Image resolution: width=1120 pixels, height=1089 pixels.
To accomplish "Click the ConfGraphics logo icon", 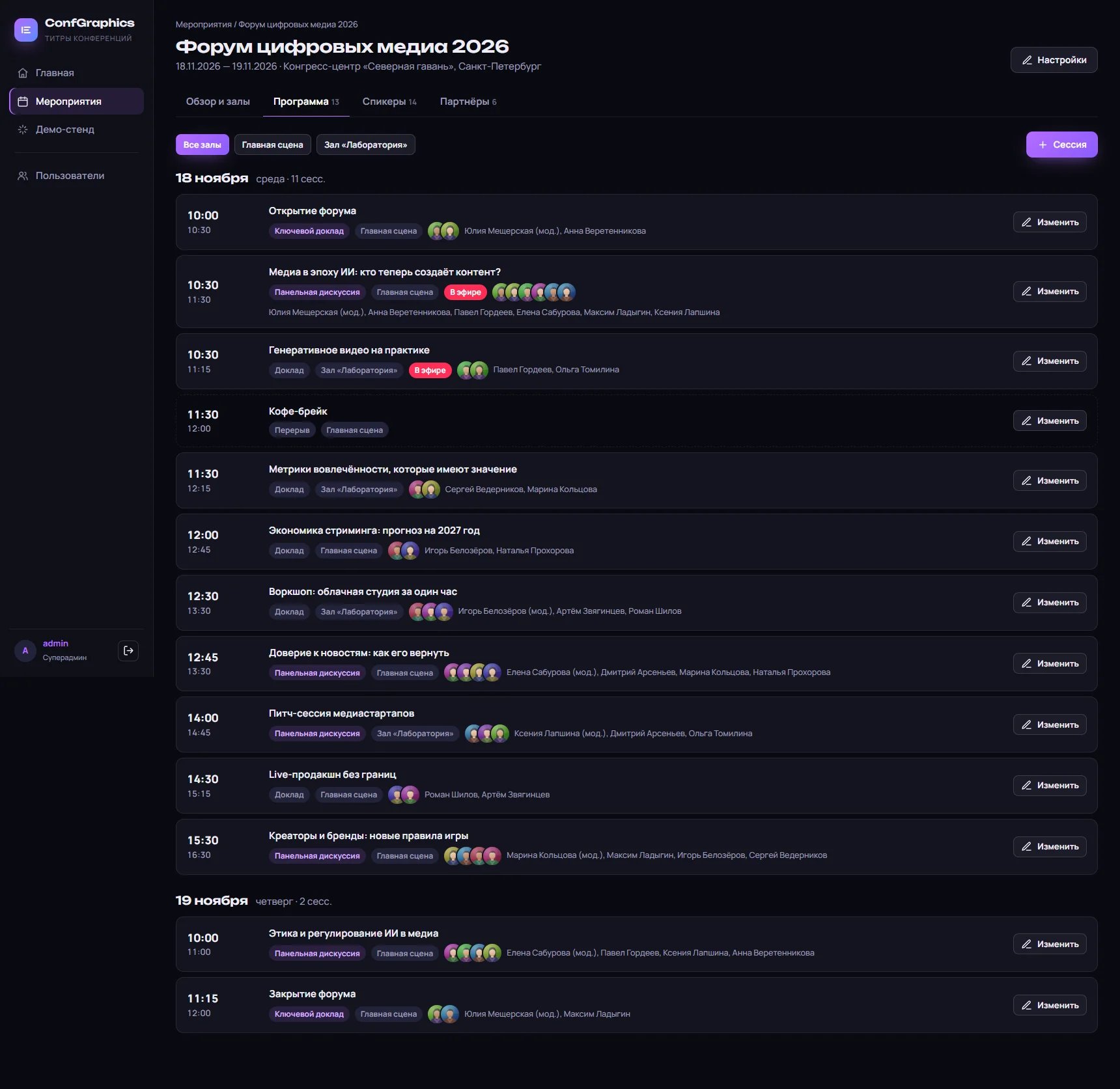I will (x=26, y=30).
